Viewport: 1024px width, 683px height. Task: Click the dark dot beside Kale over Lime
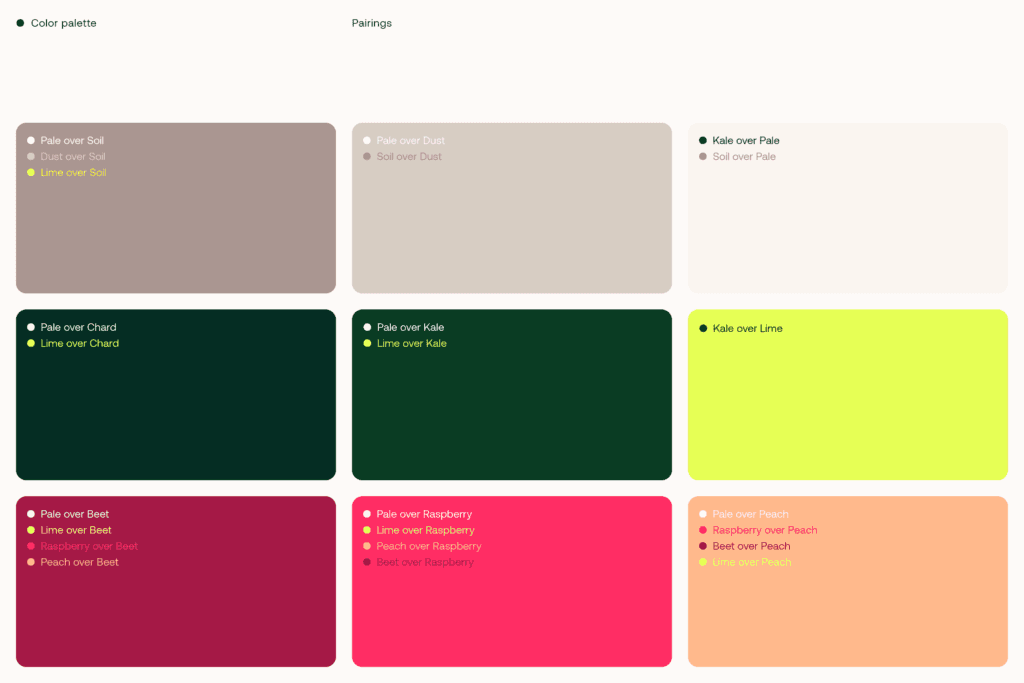click(703, 328)
